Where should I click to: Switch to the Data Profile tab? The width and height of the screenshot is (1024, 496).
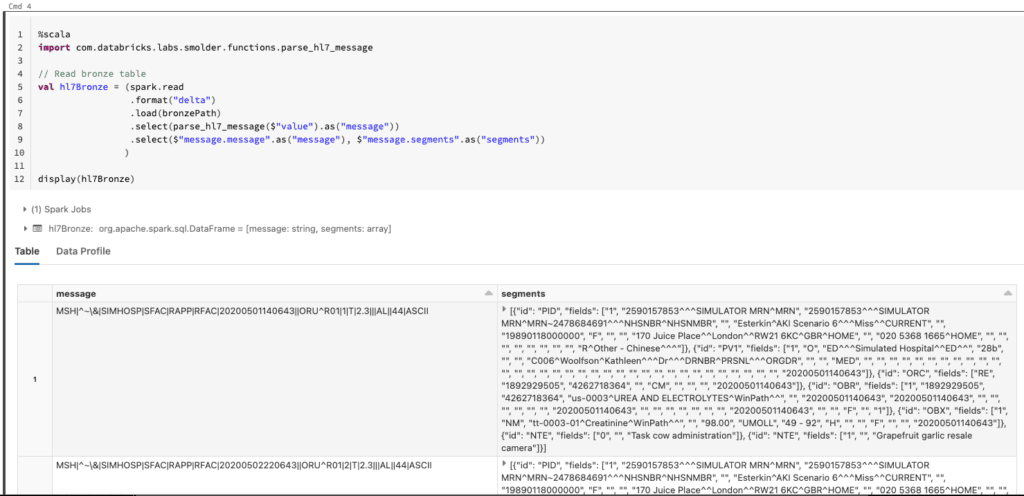pyautogui.click(x=83, y=251)
